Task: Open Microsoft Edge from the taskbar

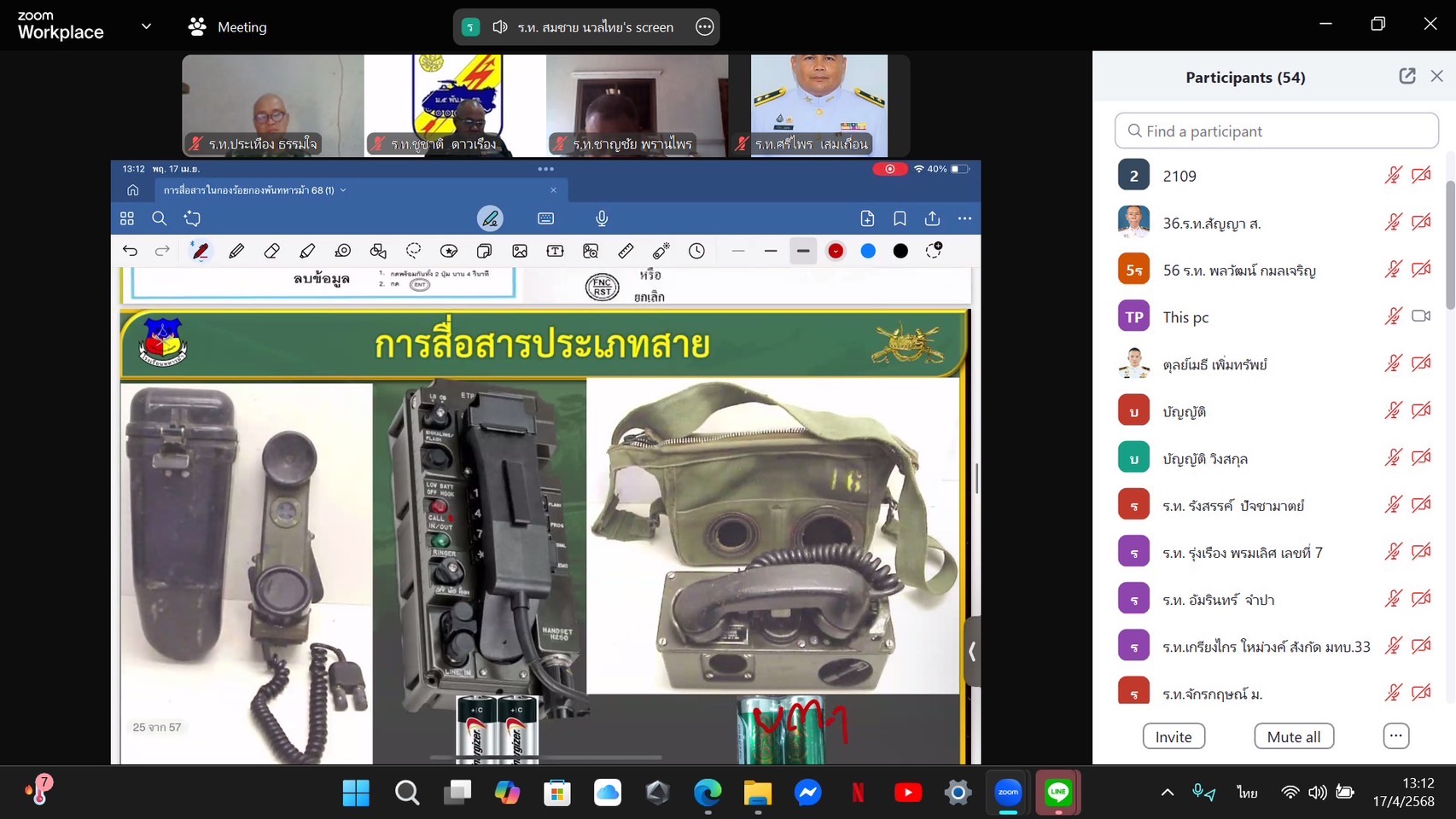Action: tap(708, 793)
